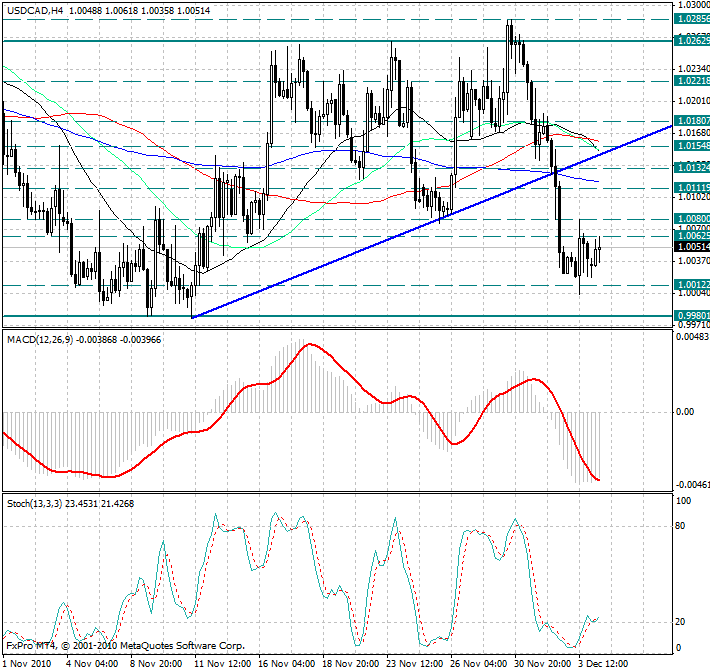
Task: Click the 1.02218 price level tag
Action: pyautogui.click(x=691, y=80)
